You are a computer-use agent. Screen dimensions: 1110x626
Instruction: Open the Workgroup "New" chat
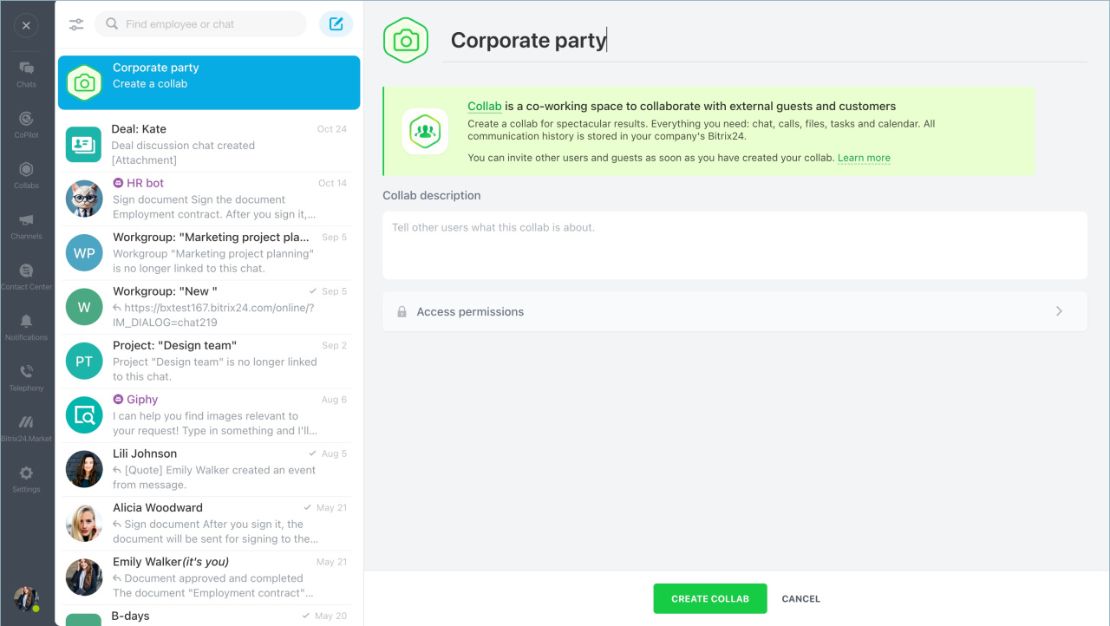click(x=209, y=307)
